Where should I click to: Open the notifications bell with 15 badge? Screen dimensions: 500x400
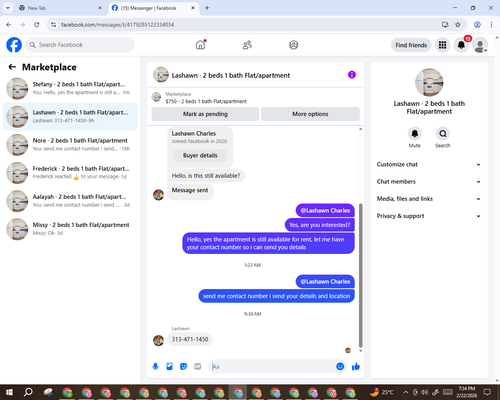(461, 45)
